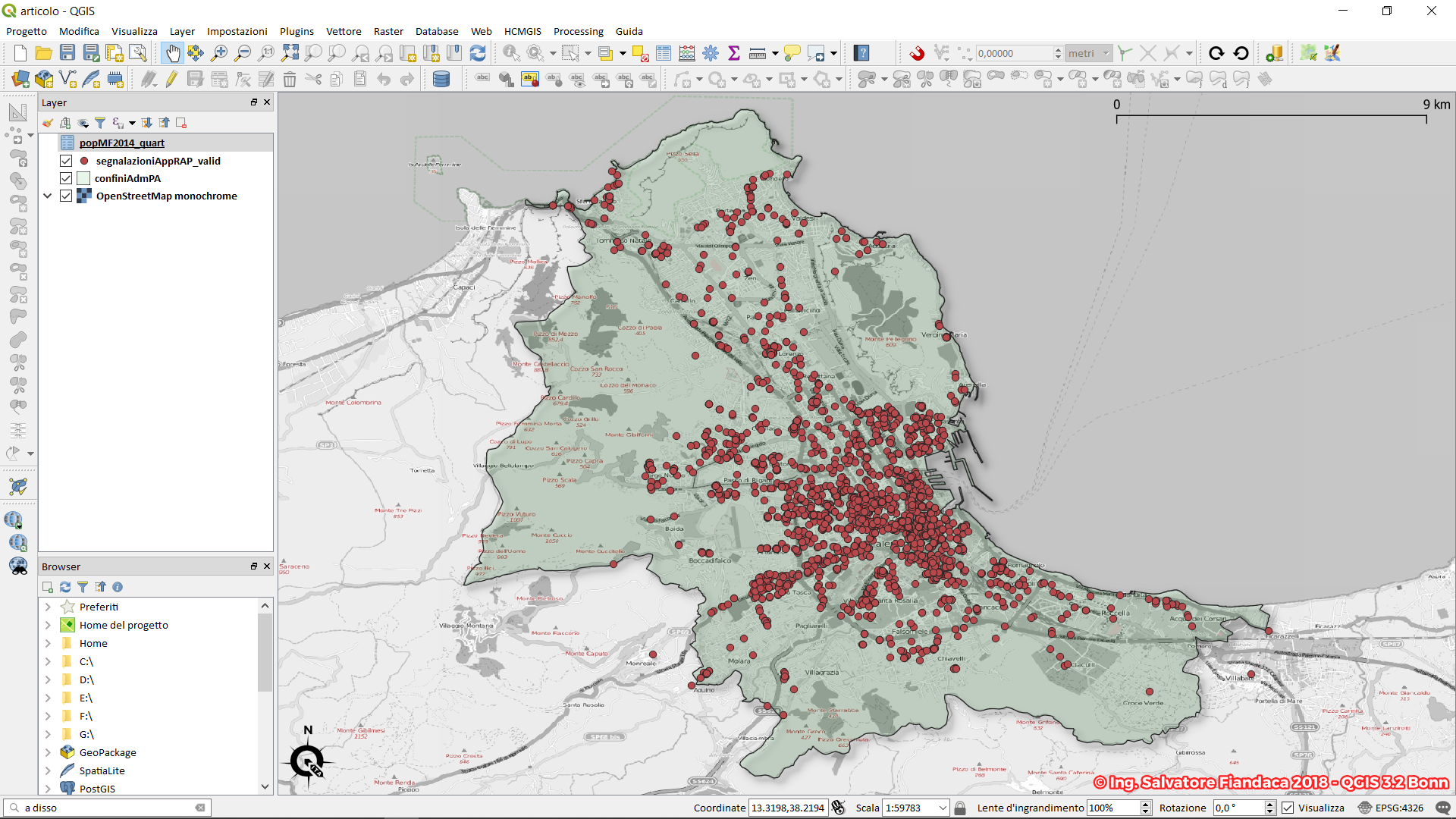Click the Zoom Full extent icon
Viewport: 1456px width, 819px height.
pyautogui.click(x=290, y=53)
